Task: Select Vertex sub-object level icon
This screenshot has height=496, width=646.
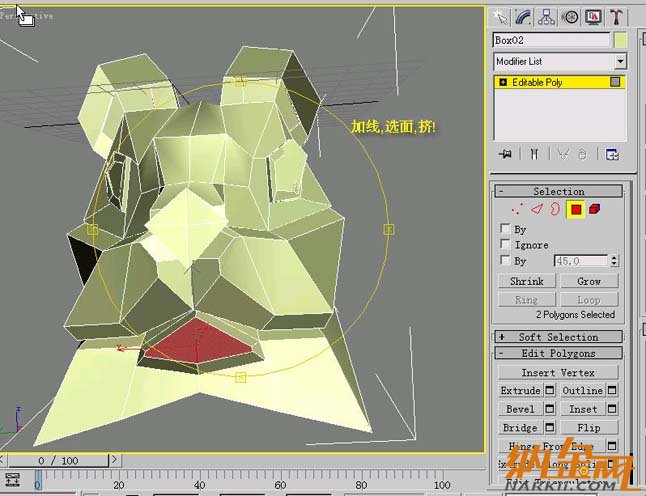Action: (x=516, y=209)
